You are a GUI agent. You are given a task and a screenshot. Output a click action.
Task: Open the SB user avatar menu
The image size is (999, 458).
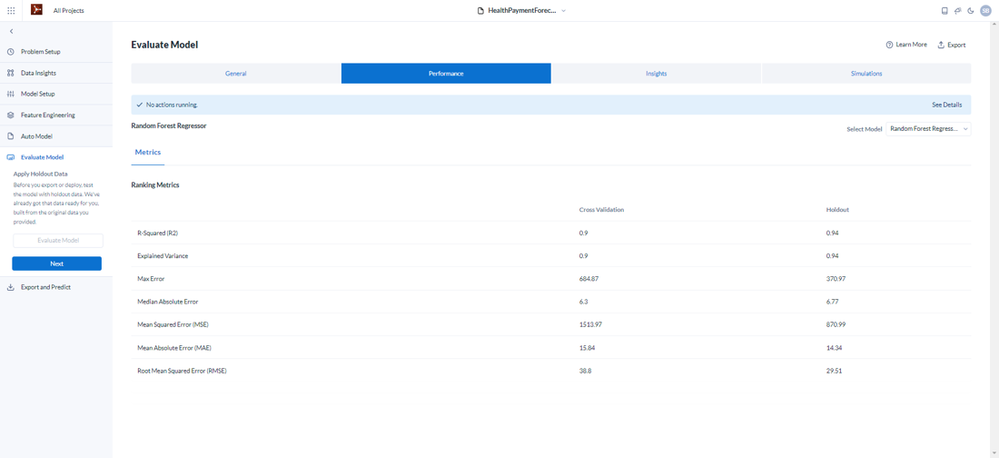[x=986, y=11]
